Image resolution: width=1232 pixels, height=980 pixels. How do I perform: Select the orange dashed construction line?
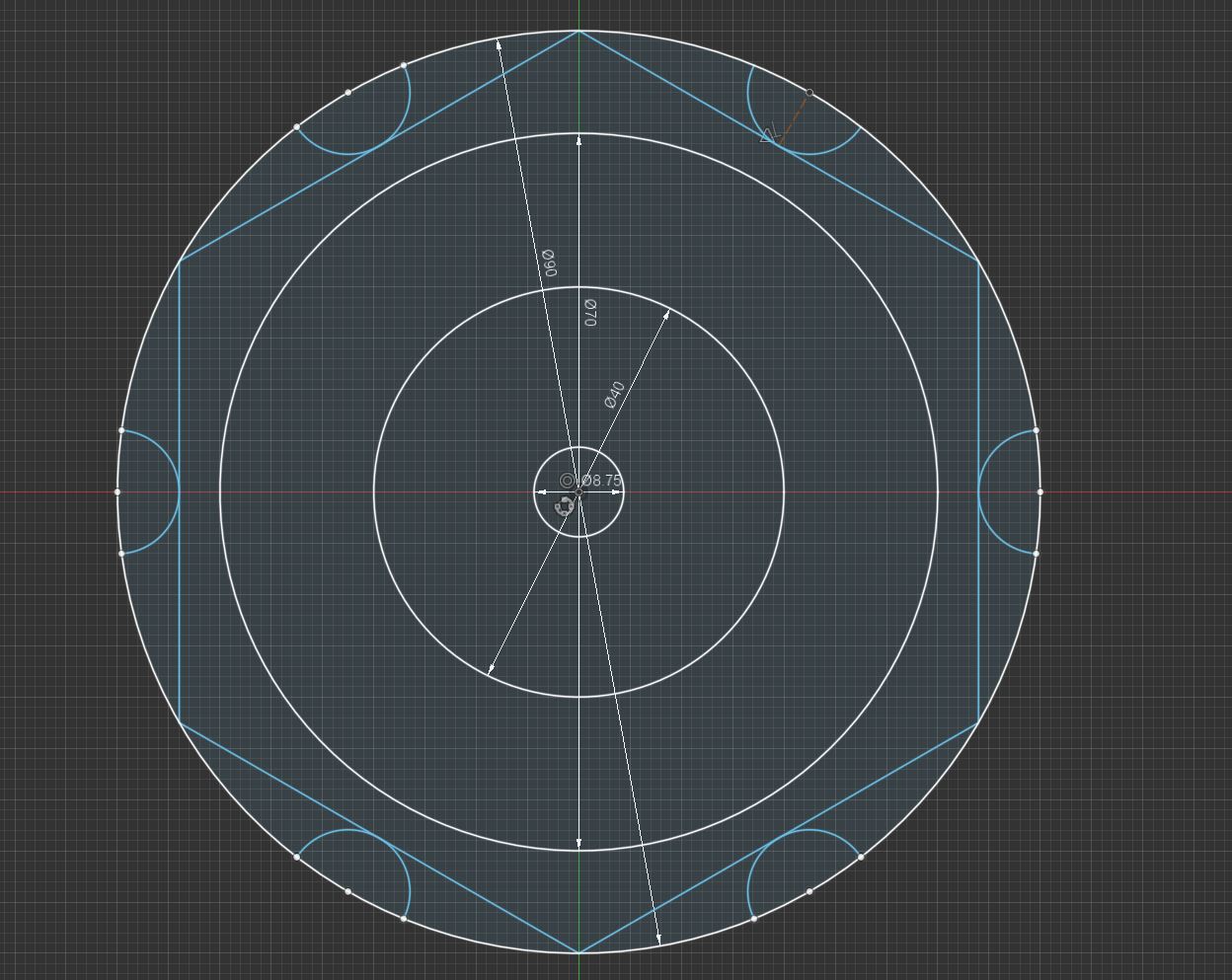pos(796,113)
